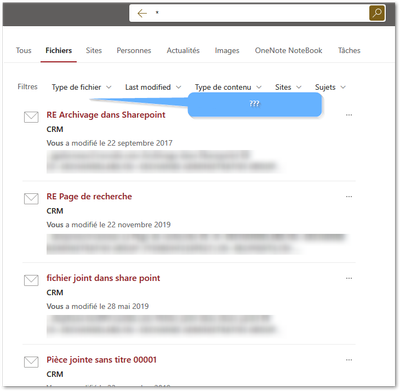This screenshot has width=400, height=391.
Task: Select the Fichiers tab
Action: click(59, 50)
